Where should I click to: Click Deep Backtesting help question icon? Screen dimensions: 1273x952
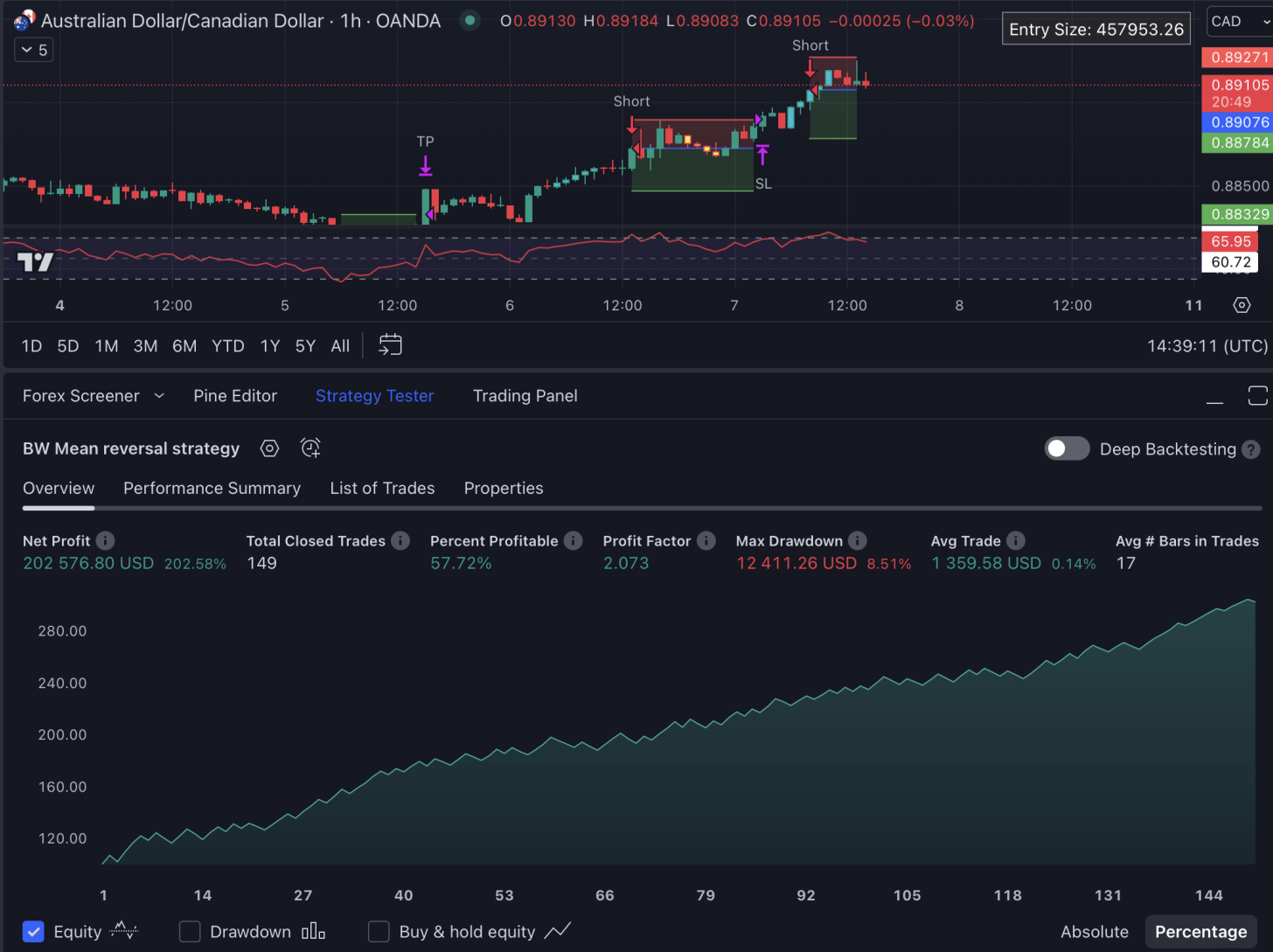click(1251, 449)
